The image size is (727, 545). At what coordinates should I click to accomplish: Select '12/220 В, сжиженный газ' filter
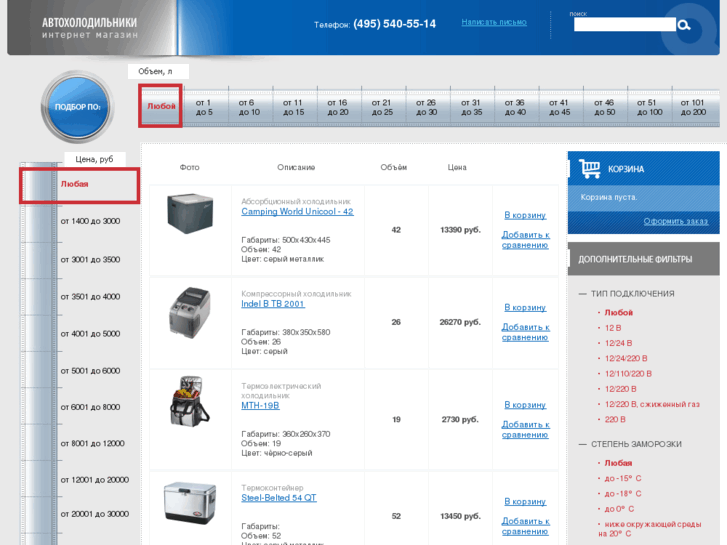[652, 404]
